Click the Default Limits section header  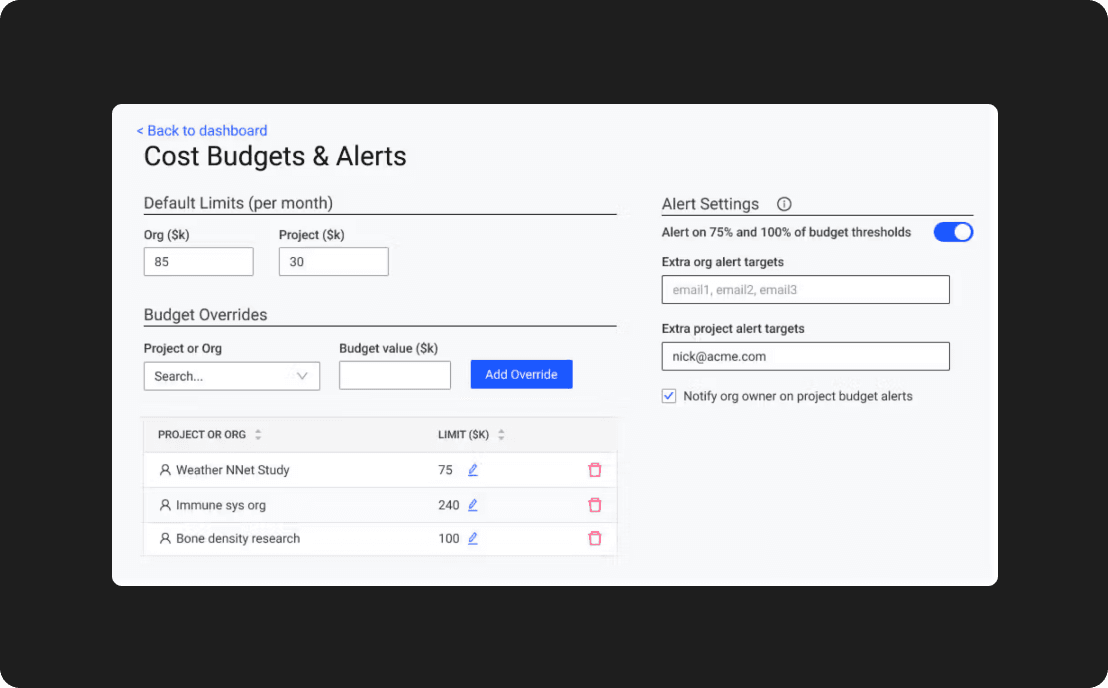pyautogui.click(x=236, y=202)
